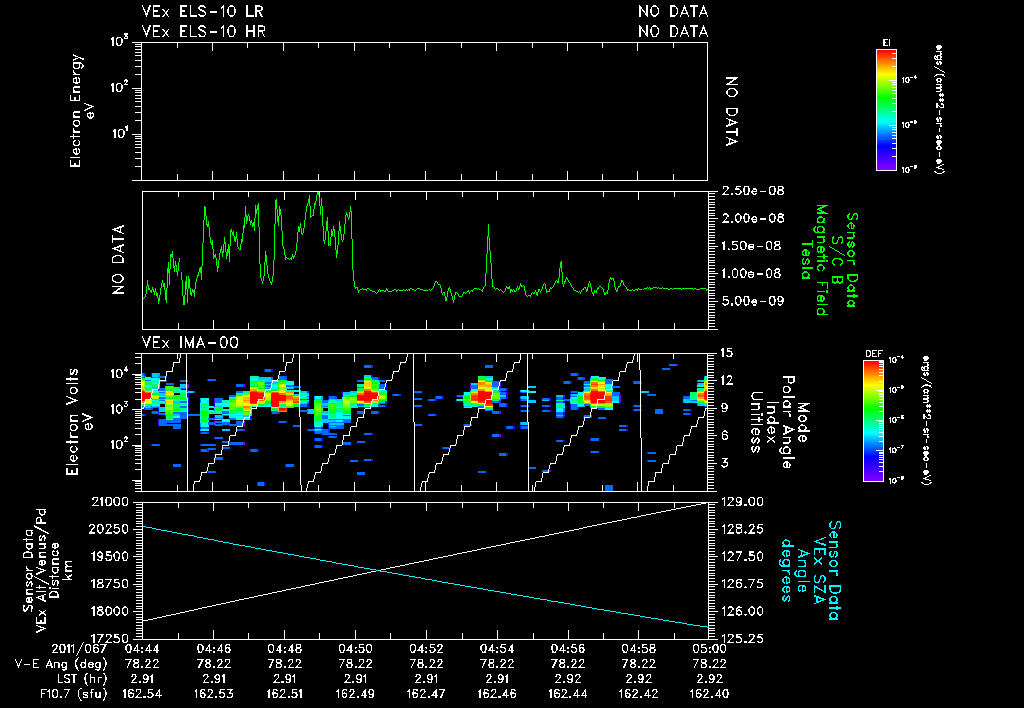Click the '04:46' time label
This screenshot has height=708, width=1024.
pyautogui.click(x=214, y=649)
